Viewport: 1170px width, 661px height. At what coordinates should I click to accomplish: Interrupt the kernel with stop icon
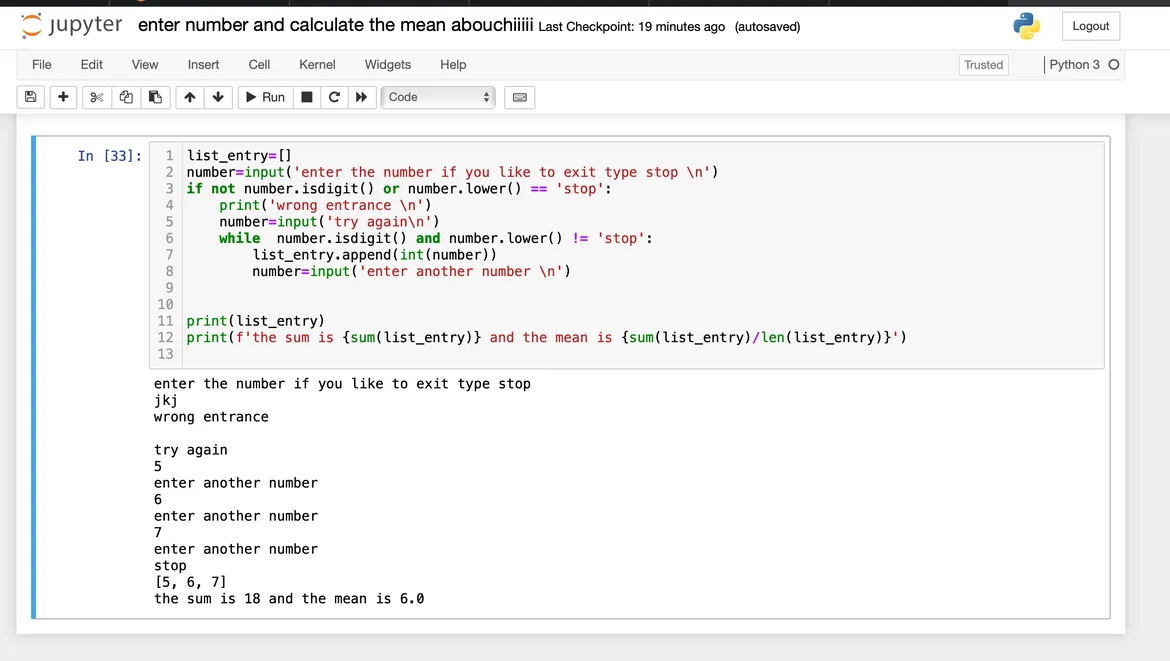tap(307, 97)
